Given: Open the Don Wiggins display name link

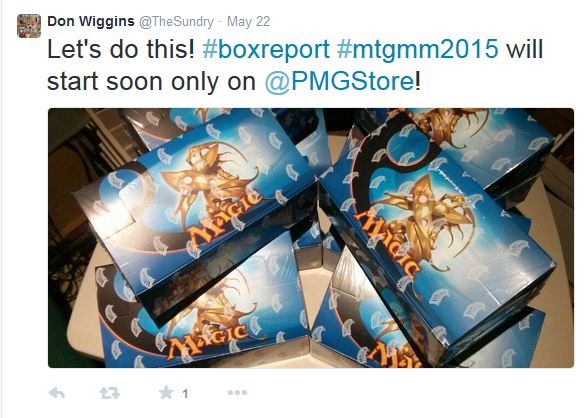Looking at the screenshot, I should (x=91, y=21).
